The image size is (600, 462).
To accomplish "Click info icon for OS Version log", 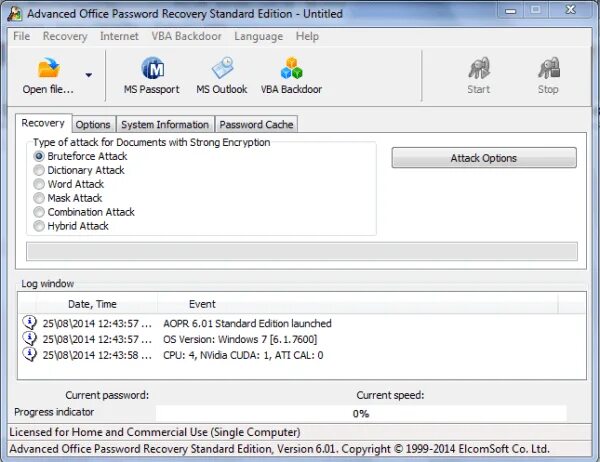I will pyautogui.click(x=30, y=338).
